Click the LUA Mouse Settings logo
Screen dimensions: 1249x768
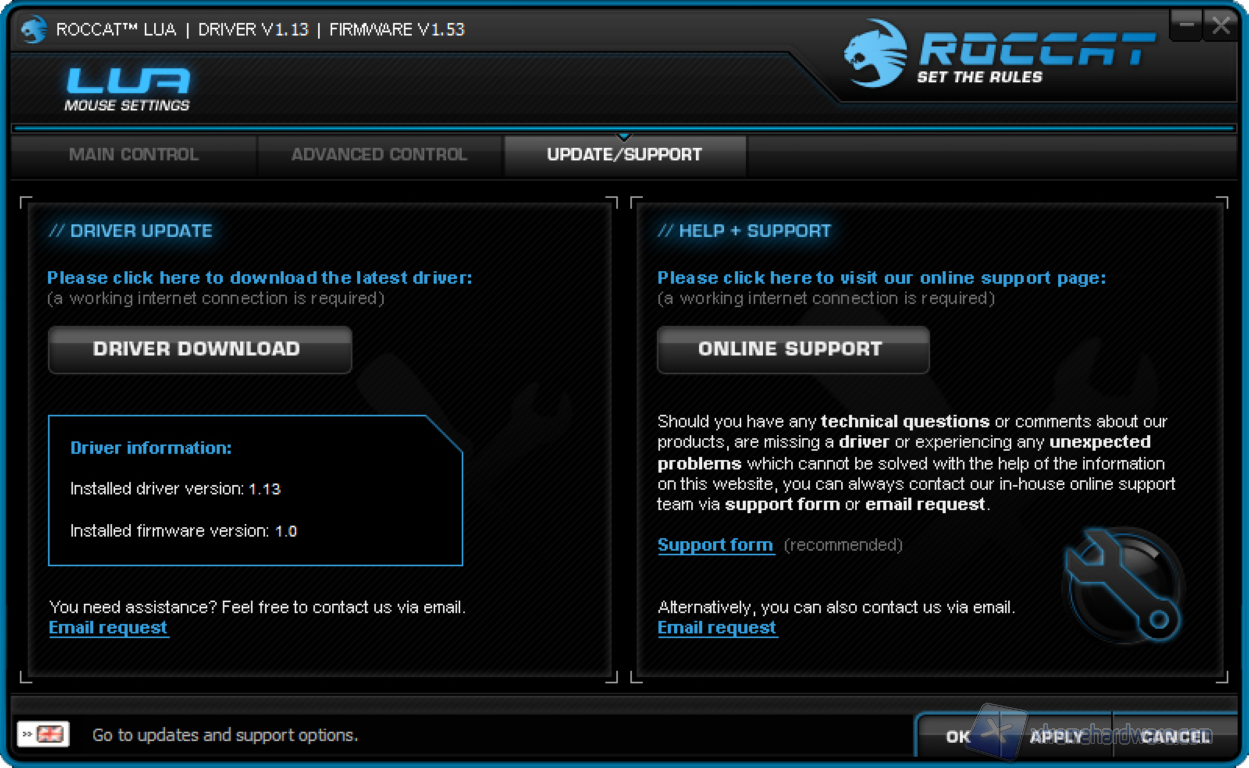[x=127, y=89]
